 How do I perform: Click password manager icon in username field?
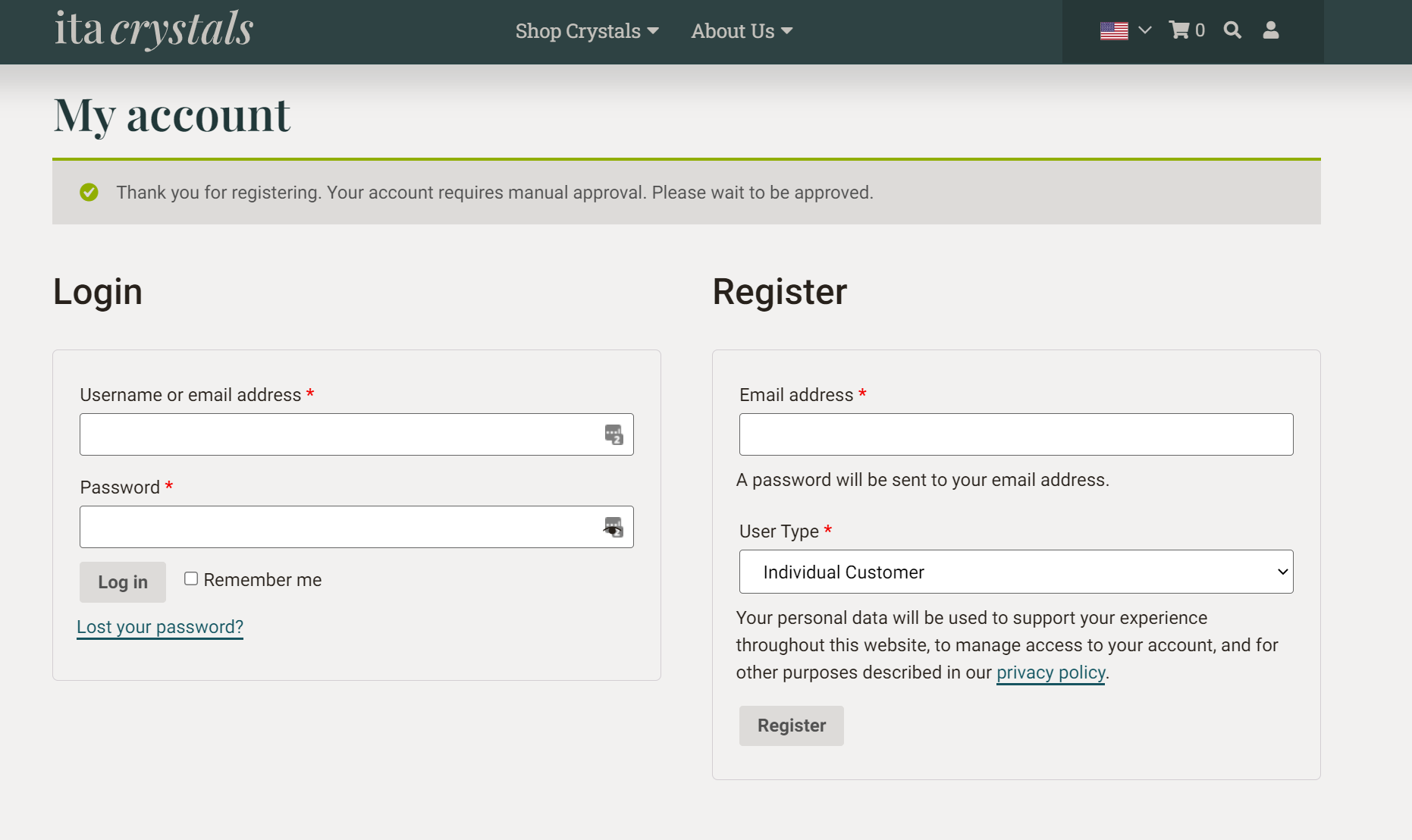coord(613,434)
